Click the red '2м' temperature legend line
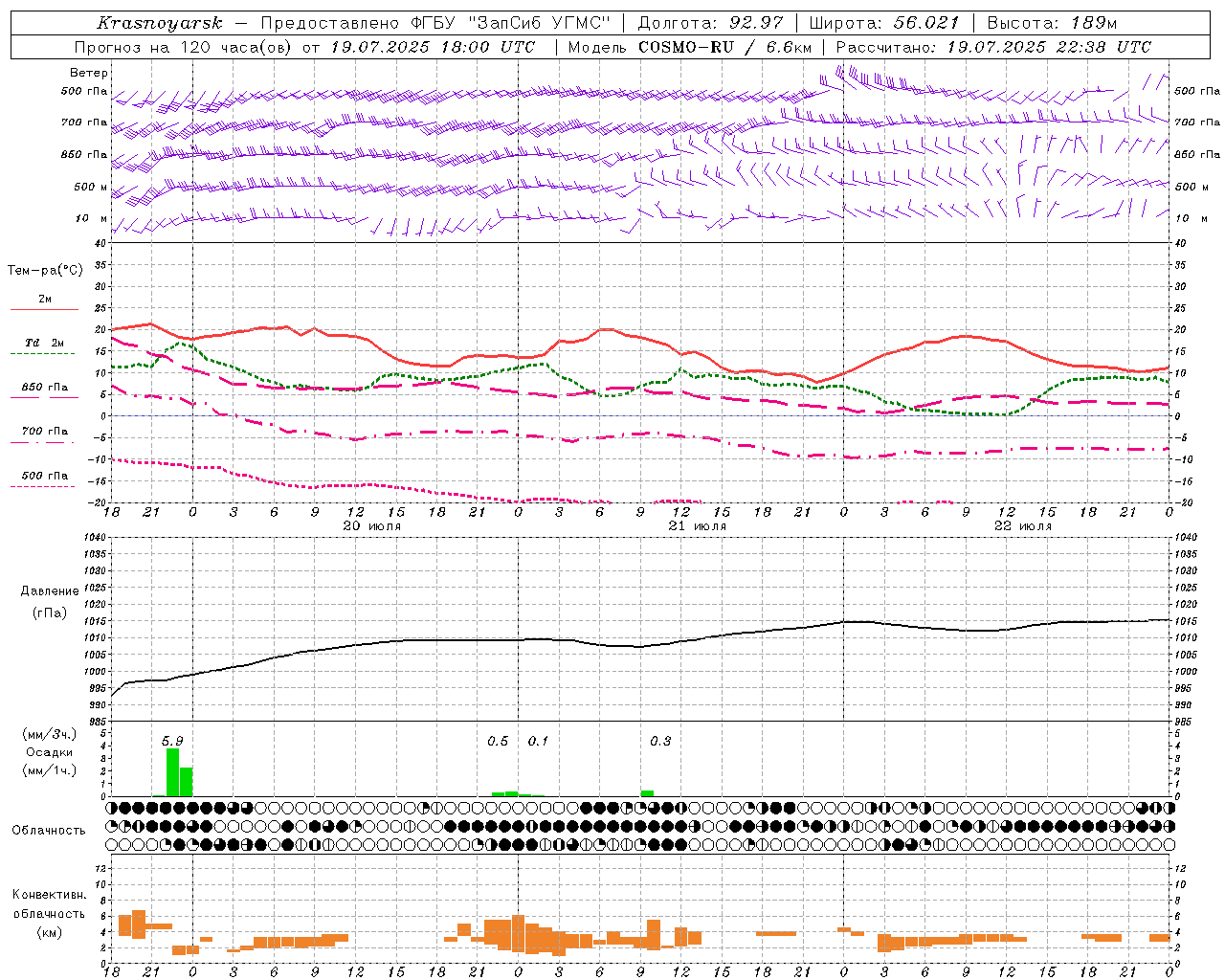Image resolution: width=1225 pixels, height=980 pixels. (x=44, y=309)
